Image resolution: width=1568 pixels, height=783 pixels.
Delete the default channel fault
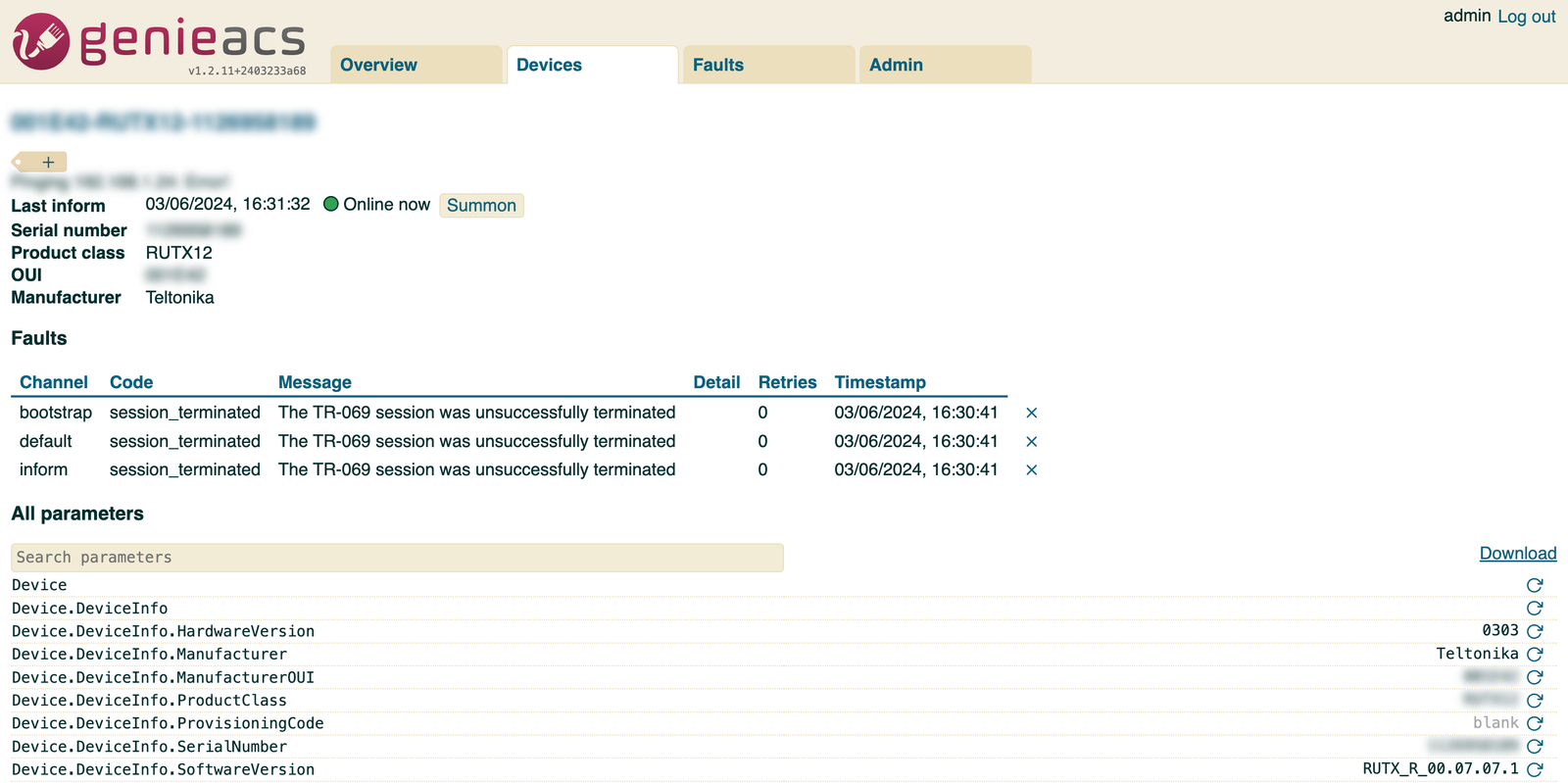(1031, 441)
